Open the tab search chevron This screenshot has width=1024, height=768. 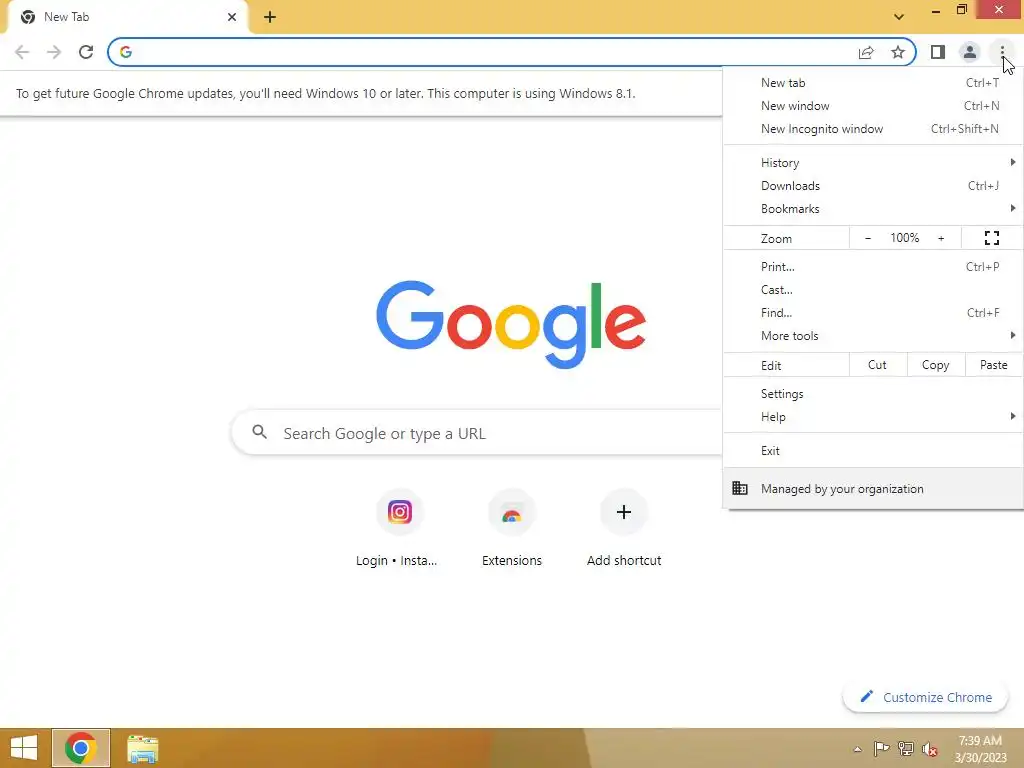pyautogui.click(x=899, y=17)
